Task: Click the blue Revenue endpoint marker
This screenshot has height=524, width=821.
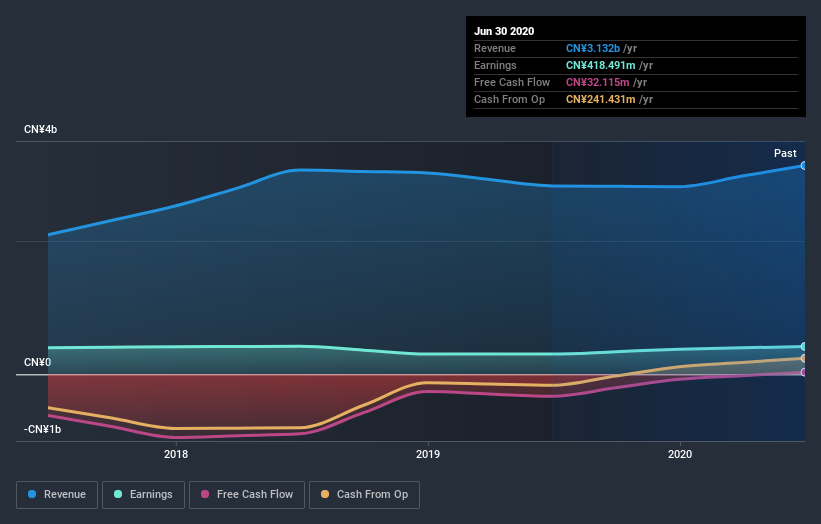Action: coord(803,165)
